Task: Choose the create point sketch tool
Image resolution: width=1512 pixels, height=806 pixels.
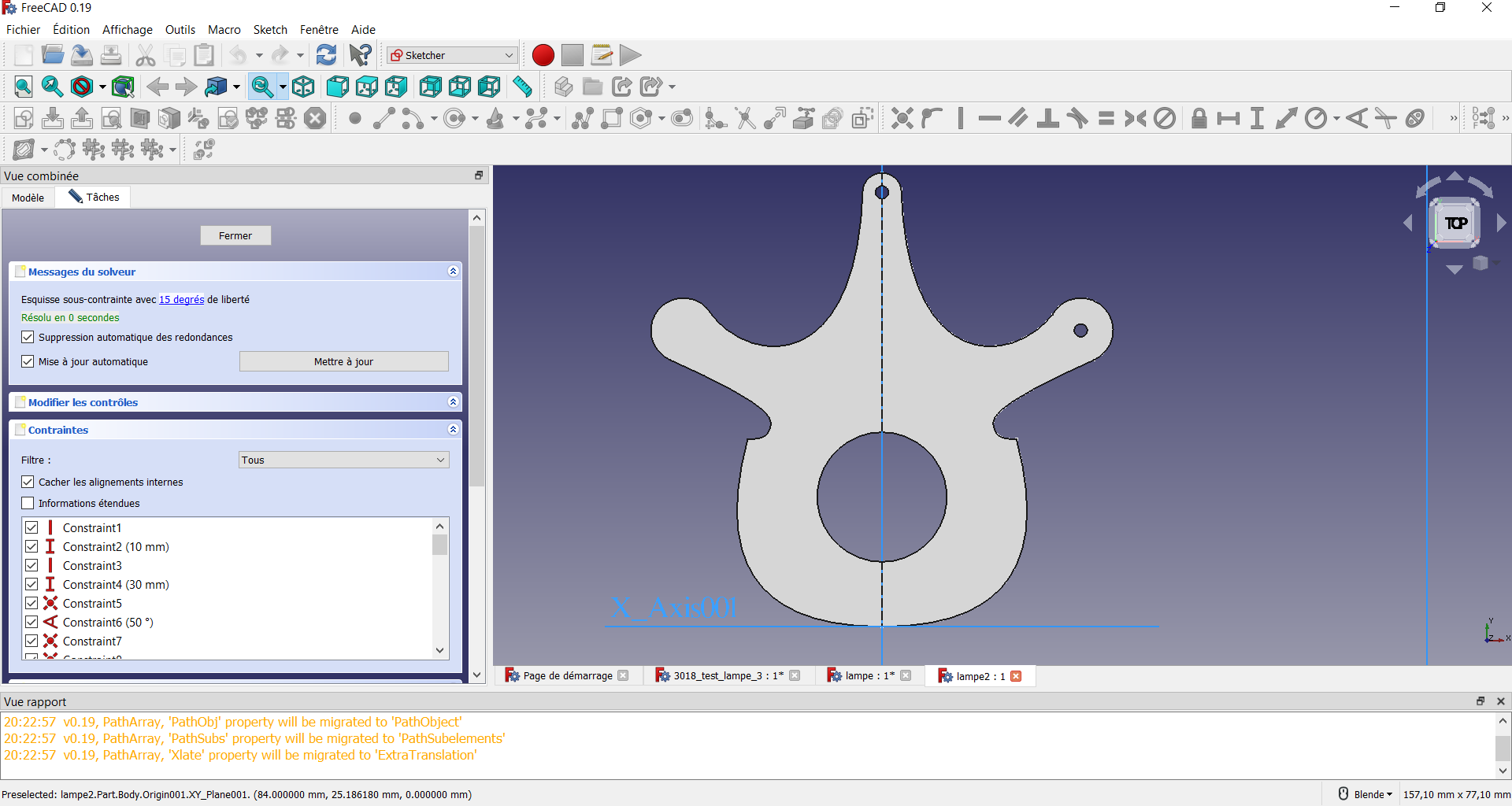Action: click(354, 118)
